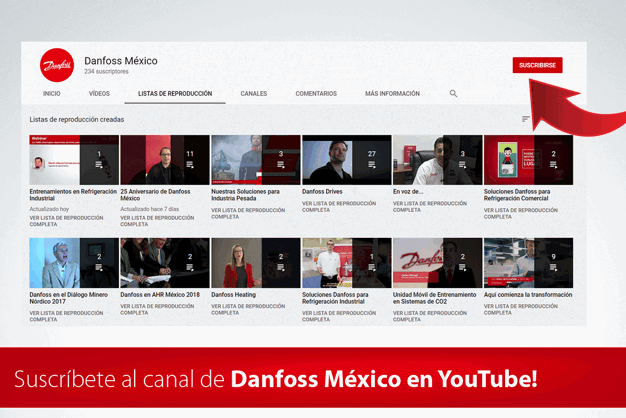This screenshot has height=418, width=626.
Task: Open Entrenamientos en Refrigeración Industrial playlist thumbnail
Action: (x=74, y=160)
